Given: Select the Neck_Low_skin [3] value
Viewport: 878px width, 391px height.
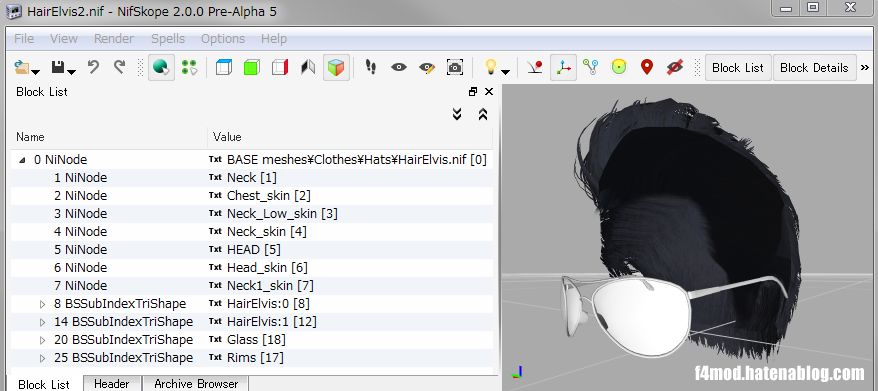Looking at the screenshot, I should point(282,214).
